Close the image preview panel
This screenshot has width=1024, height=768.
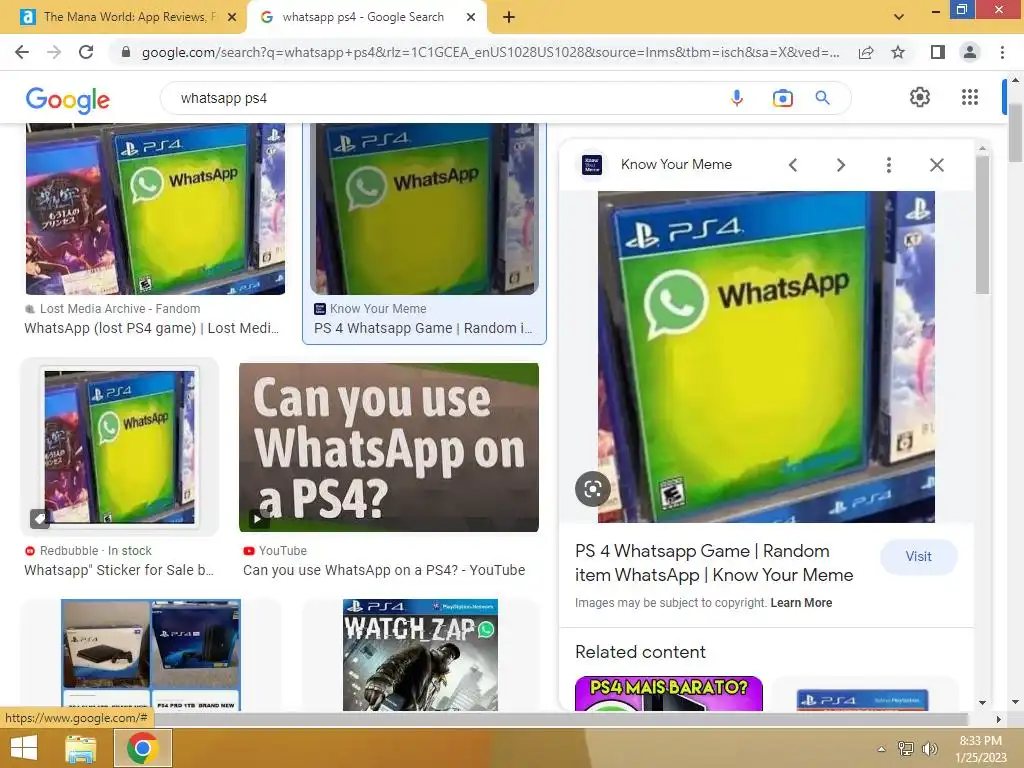(x=936, y=165)
